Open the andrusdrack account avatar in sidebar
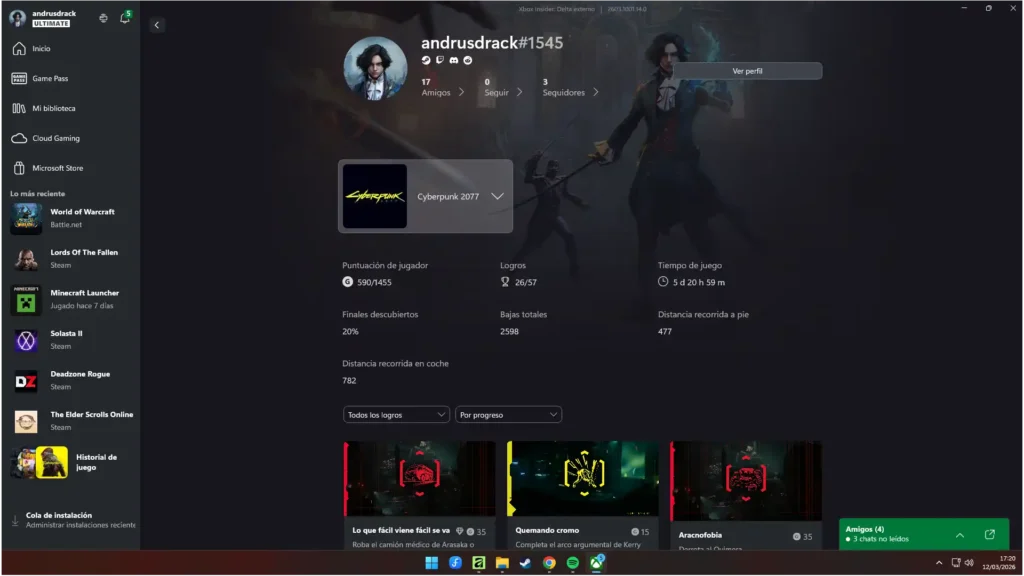Viewport: 1024px width, 576px height. click(x=18, y=18)
